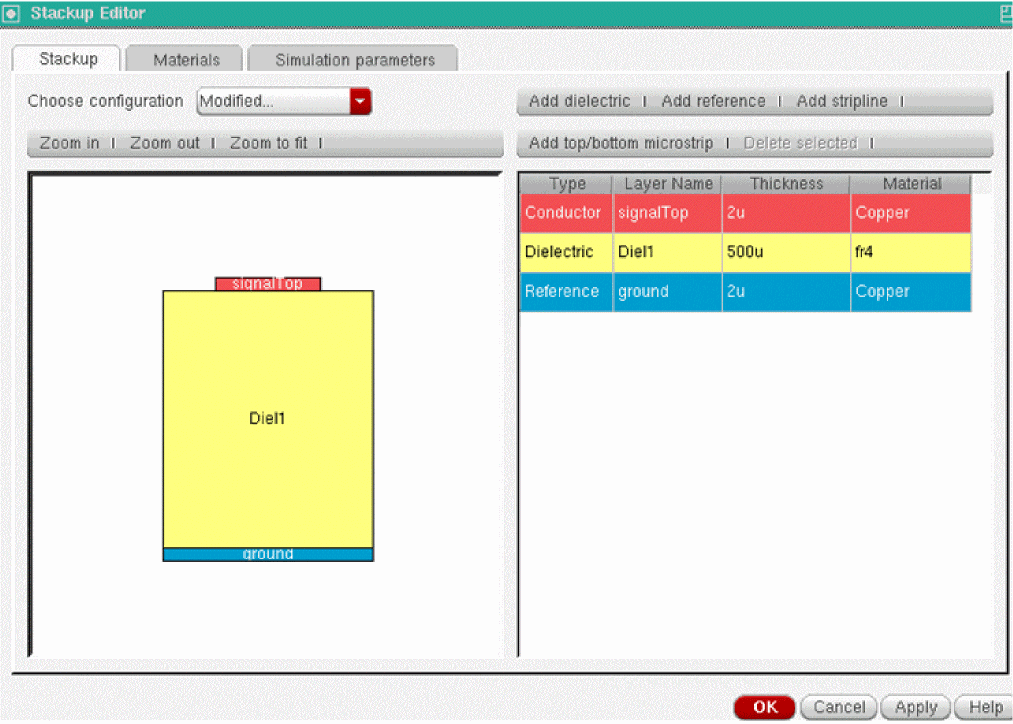This screenshot has width=1013, height=724.
Task: Click the ground layer name cell
Action: coord(667,292)
